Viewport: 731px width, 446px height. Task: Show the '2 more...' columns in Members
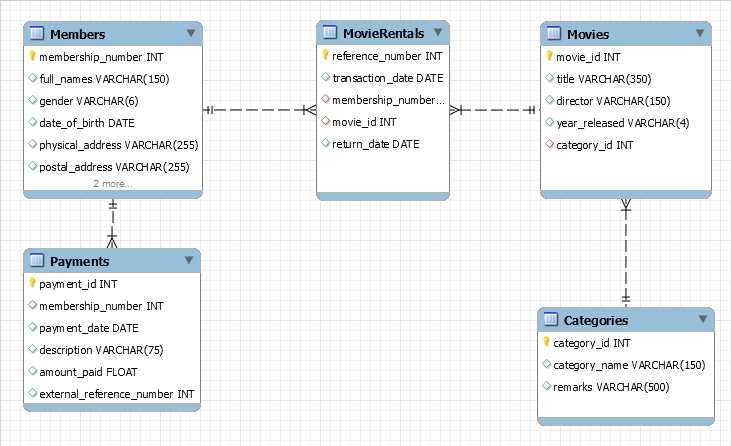113,184
